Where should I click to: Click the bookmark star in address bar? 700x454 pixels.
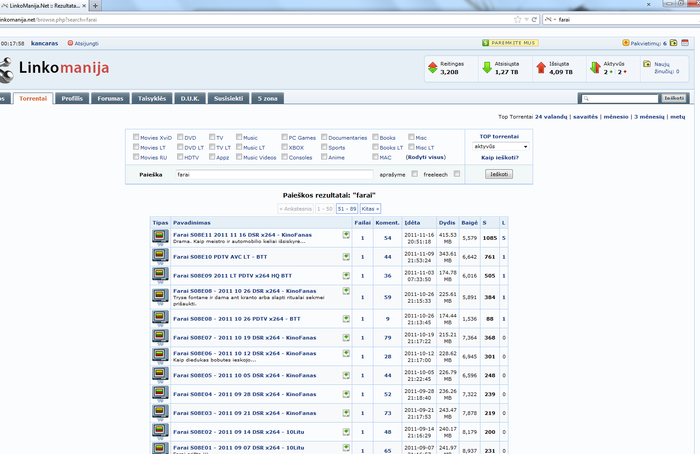517,19
